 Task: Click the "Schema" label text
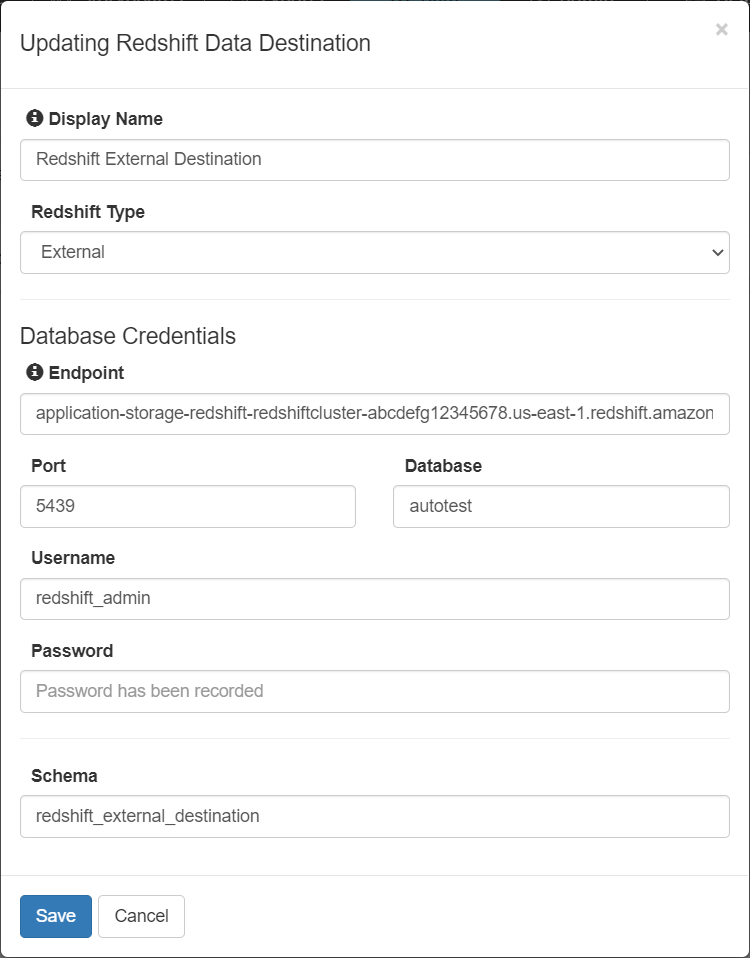[x=64, y=776]
